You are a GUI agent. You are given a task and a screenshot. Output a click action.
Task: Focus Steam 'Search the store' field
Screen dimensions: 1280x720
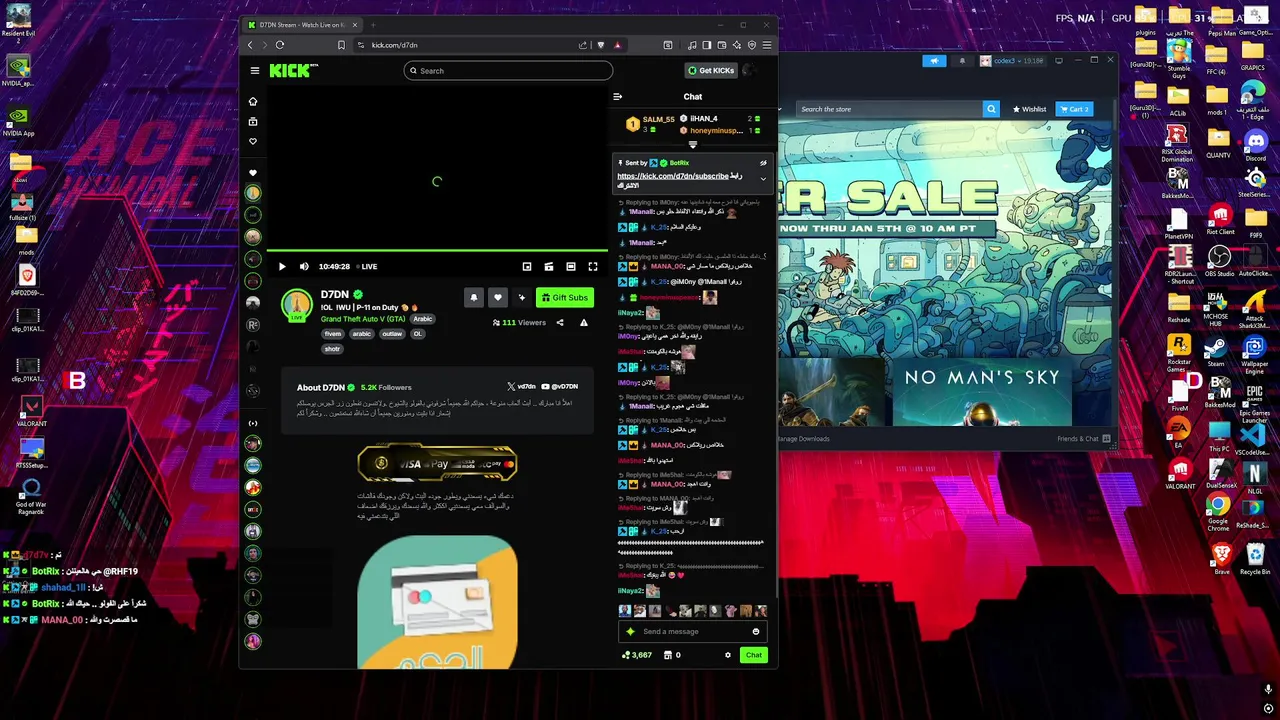[x=889, y=109]
